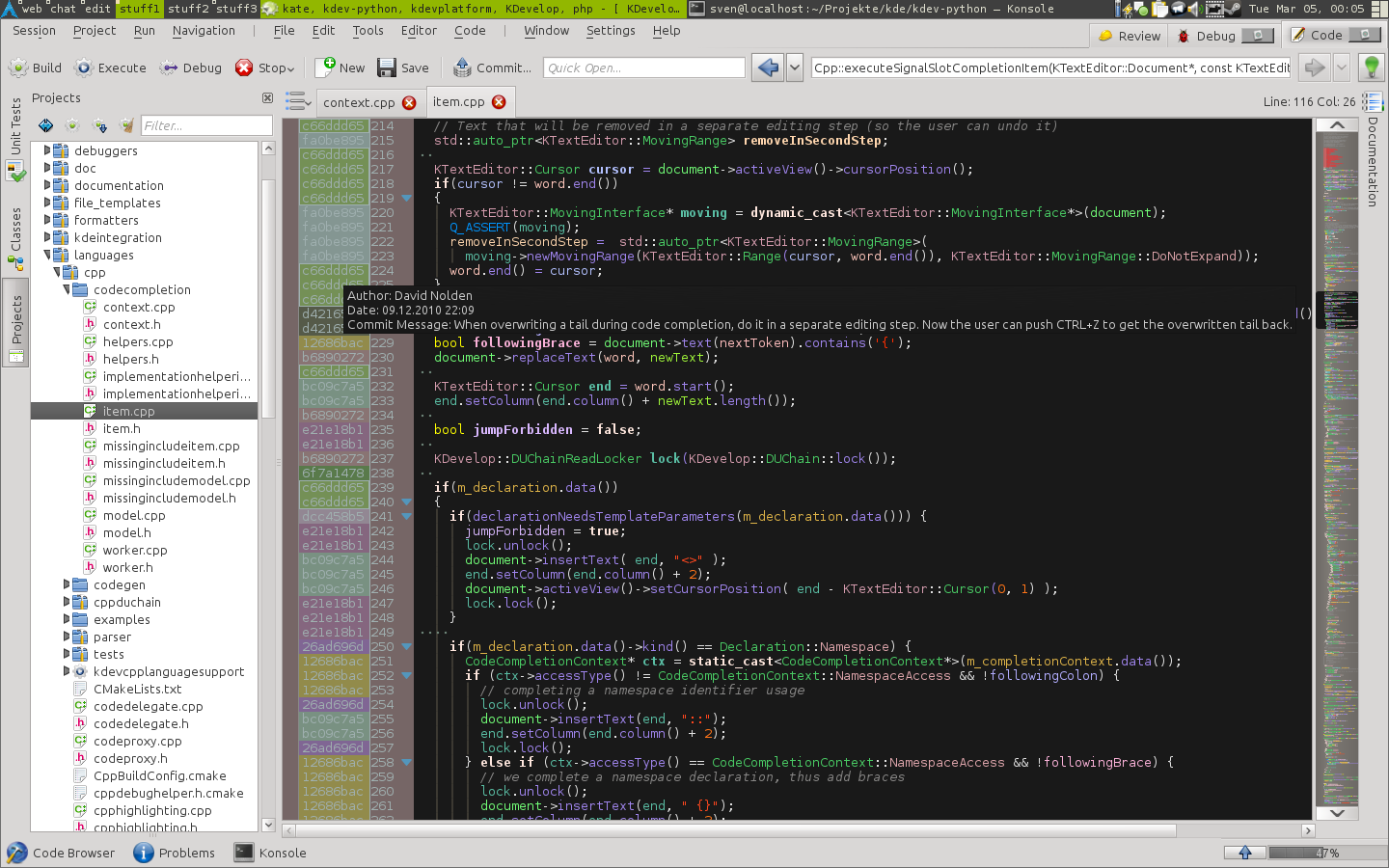Click the green light bulb icon
1389x868 pixels.
pos(1371,68)
